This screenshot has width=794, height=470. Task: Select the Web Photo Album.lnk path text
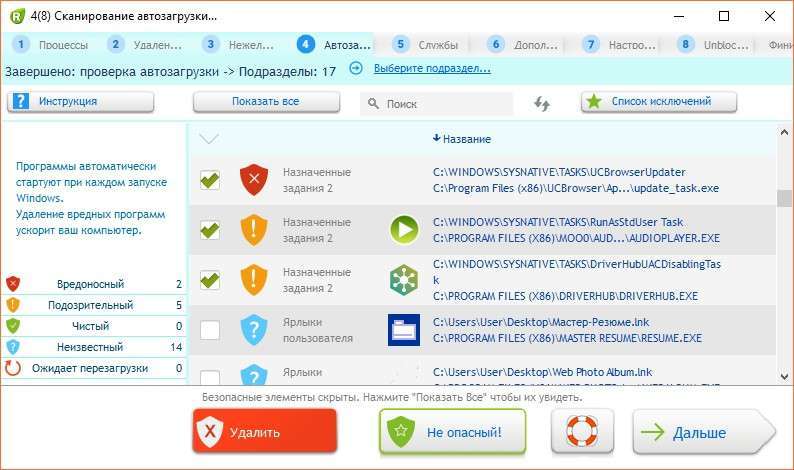click(x=542, y=372)
